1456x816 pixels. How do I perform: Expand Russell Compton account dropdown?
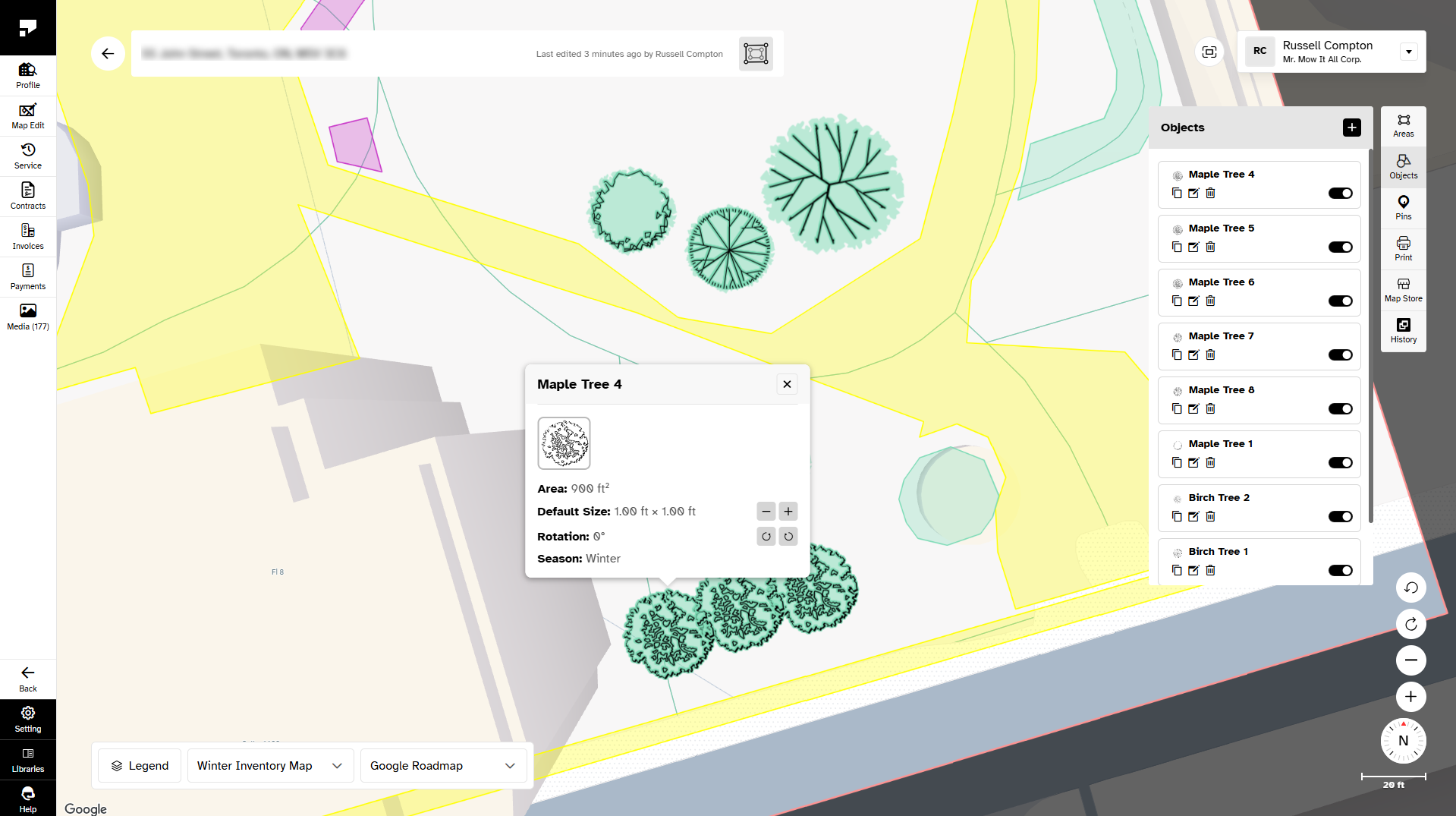[x=1408, y=52]
